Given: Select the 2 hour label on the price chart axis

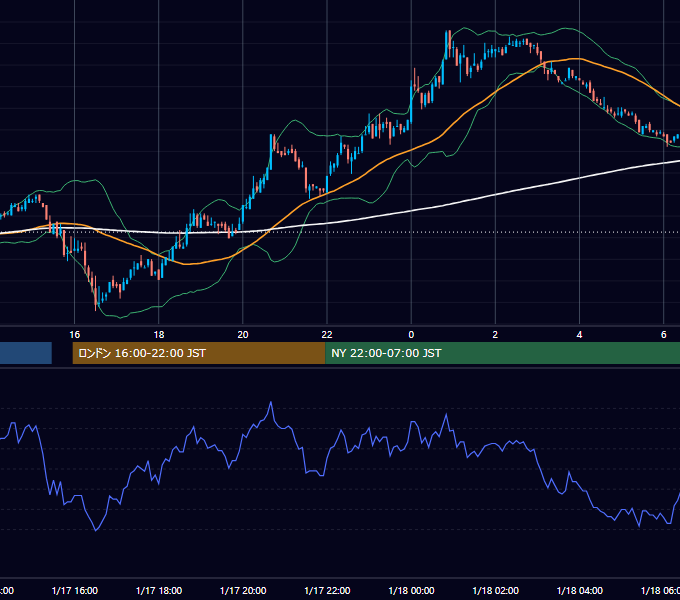Looking at the screenshot, I should pos(495,334).
